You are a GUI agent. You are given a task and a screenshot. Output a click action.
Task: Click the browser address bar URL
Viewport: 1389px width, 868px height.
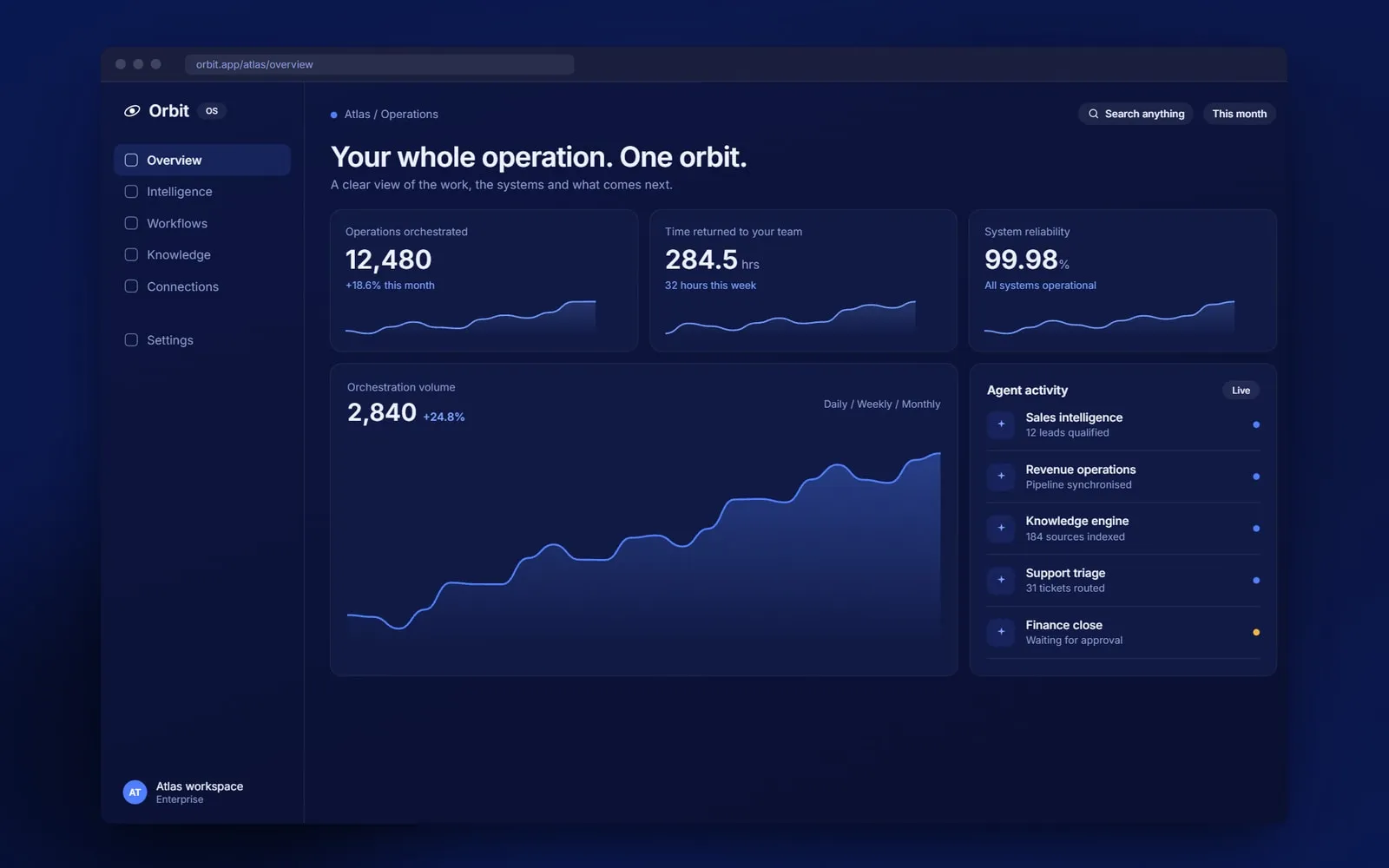tap(379, 64)
